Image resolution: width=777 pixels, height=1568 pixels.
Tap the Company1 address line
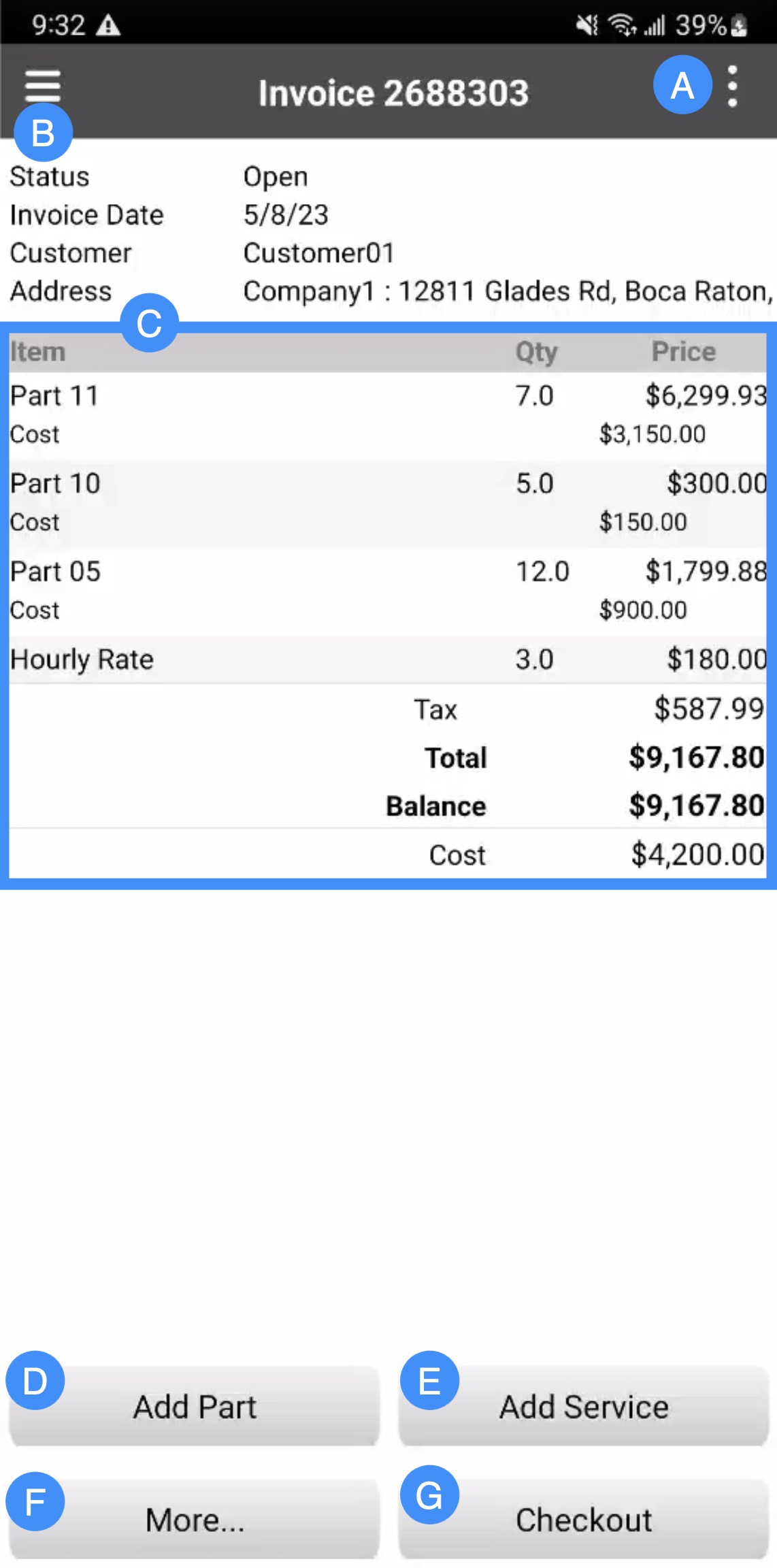507,291
